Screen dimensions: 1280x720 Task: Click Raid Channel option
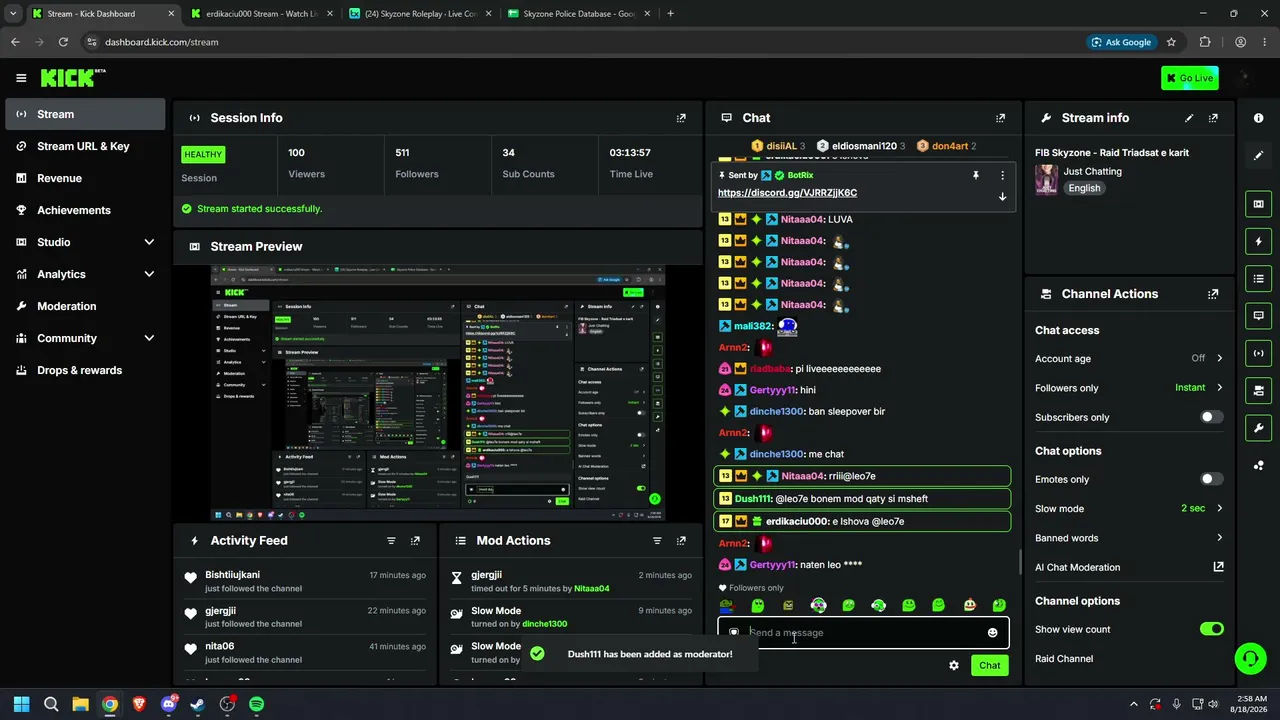1064,659
